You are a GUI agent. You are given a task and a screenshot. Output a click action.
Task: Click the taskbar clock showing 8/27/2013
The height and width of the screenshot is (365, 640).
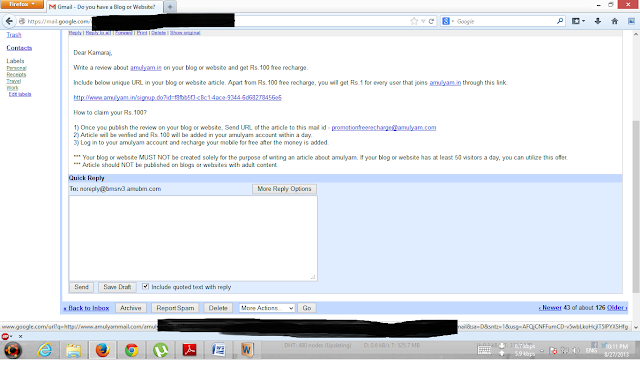pos(617,350)
